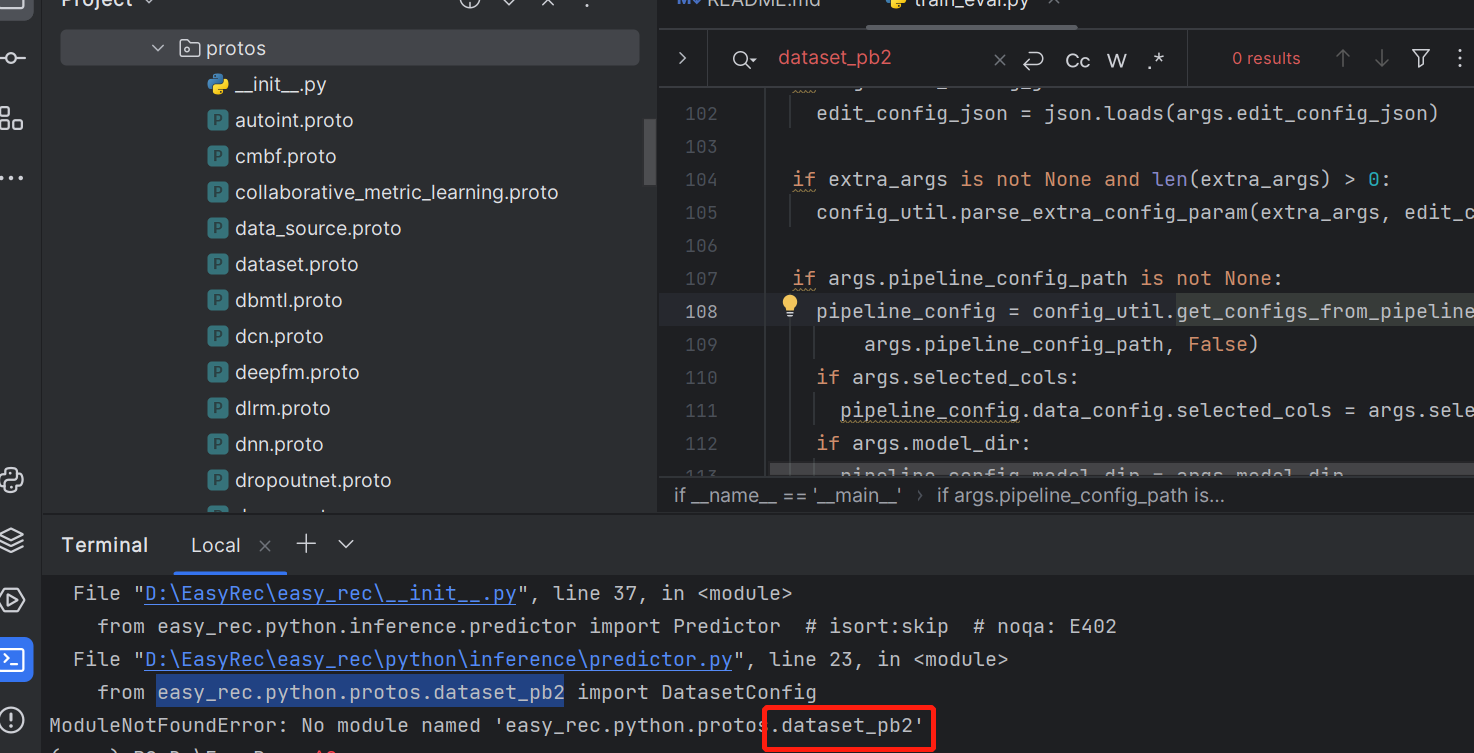Collapse the protos folder
Screen dimensions: 1474x753
[x=157, y=48]
